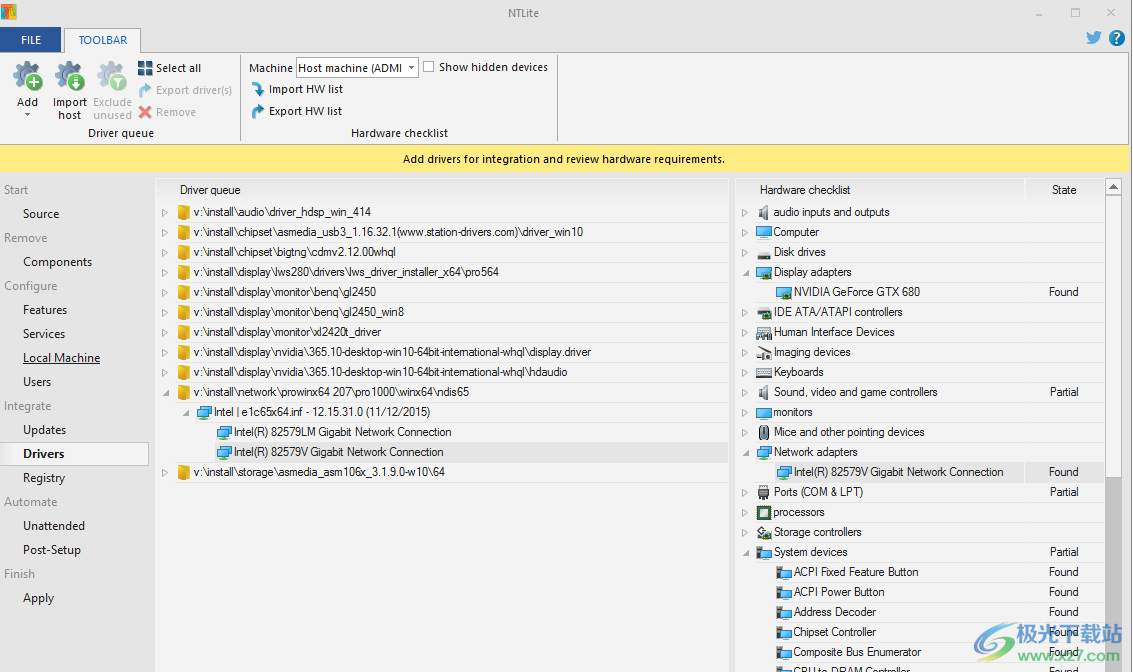Select the Address Decoder device row

coord(920,612)
